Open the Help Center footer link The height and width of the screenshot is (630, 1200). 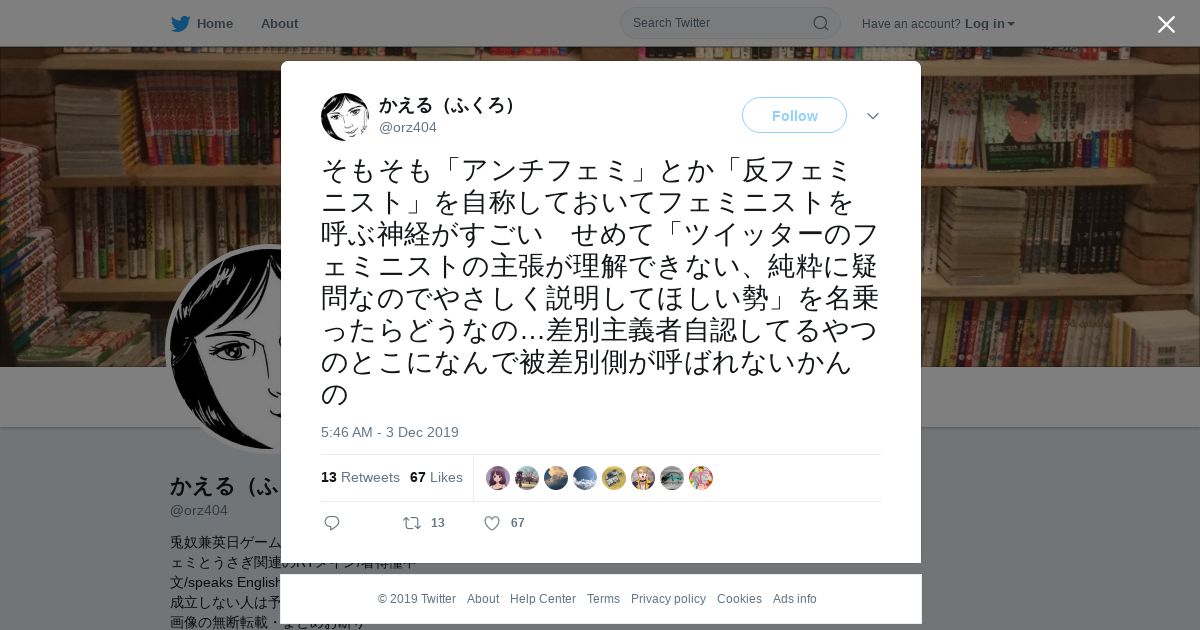point(543,599)
